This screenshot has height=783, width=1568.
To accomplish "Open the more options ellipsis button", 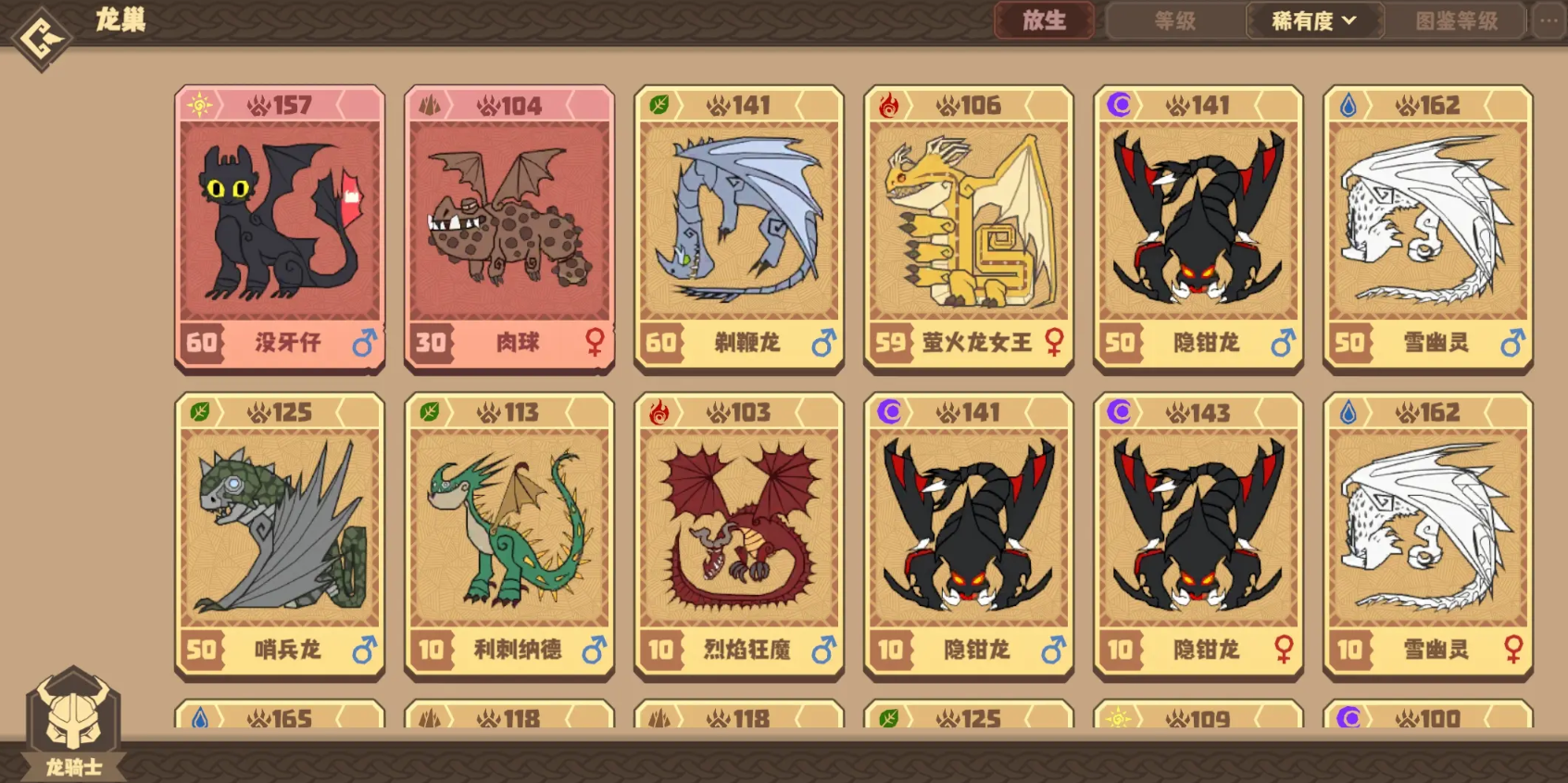I will point(1549,20).
